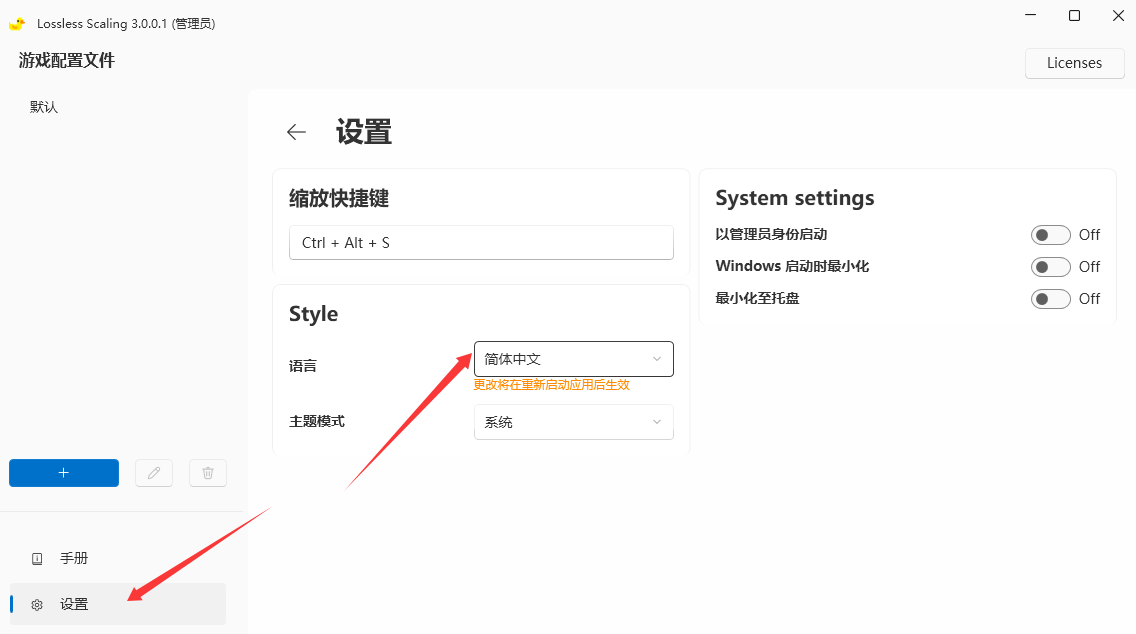This screenshot has height=634, width=1136.
Task: Click the back arrow next to 设置
Action: coord(296,132)
